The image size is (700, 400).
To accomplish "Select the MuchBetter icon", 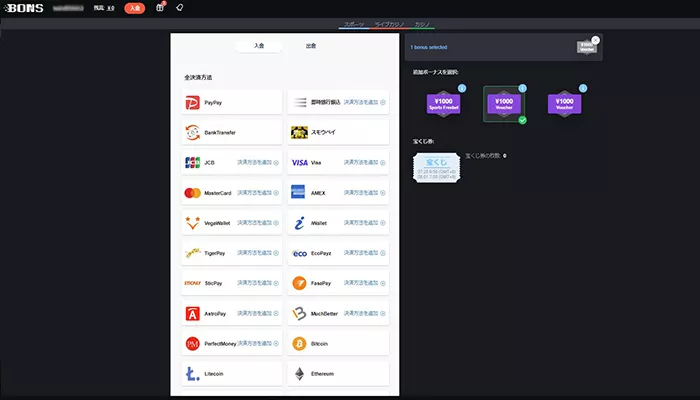I will tap(299, 313).
